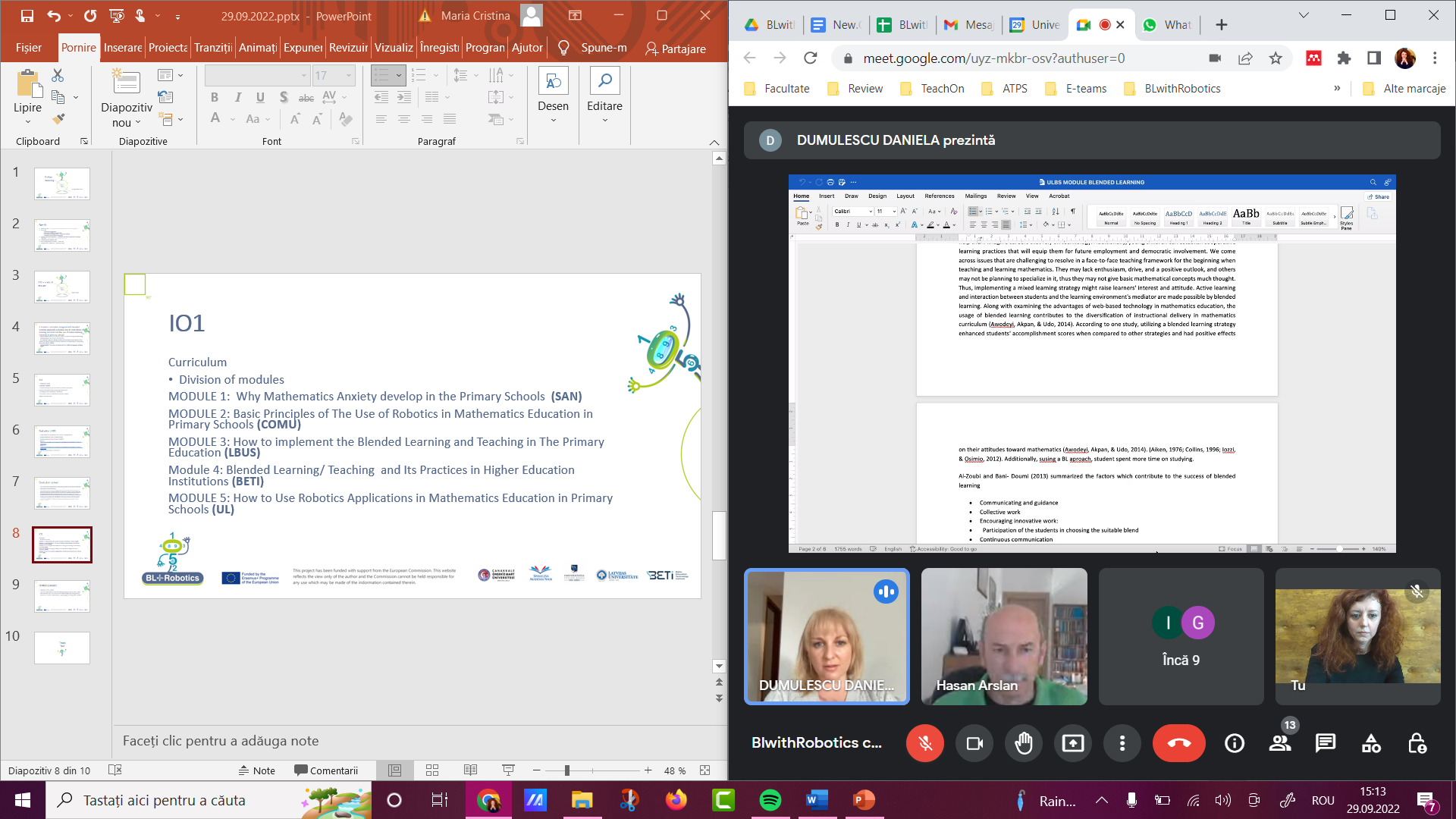
Task: Click the Partajare share button
Action: click(676, 49)
